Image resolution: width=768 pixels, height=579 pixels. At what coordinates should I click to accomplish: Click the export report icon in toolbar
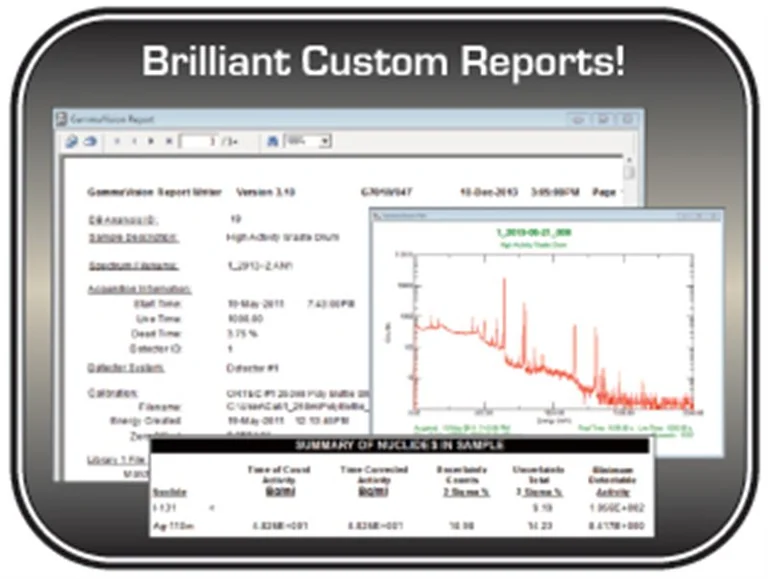tap(72, 142)
